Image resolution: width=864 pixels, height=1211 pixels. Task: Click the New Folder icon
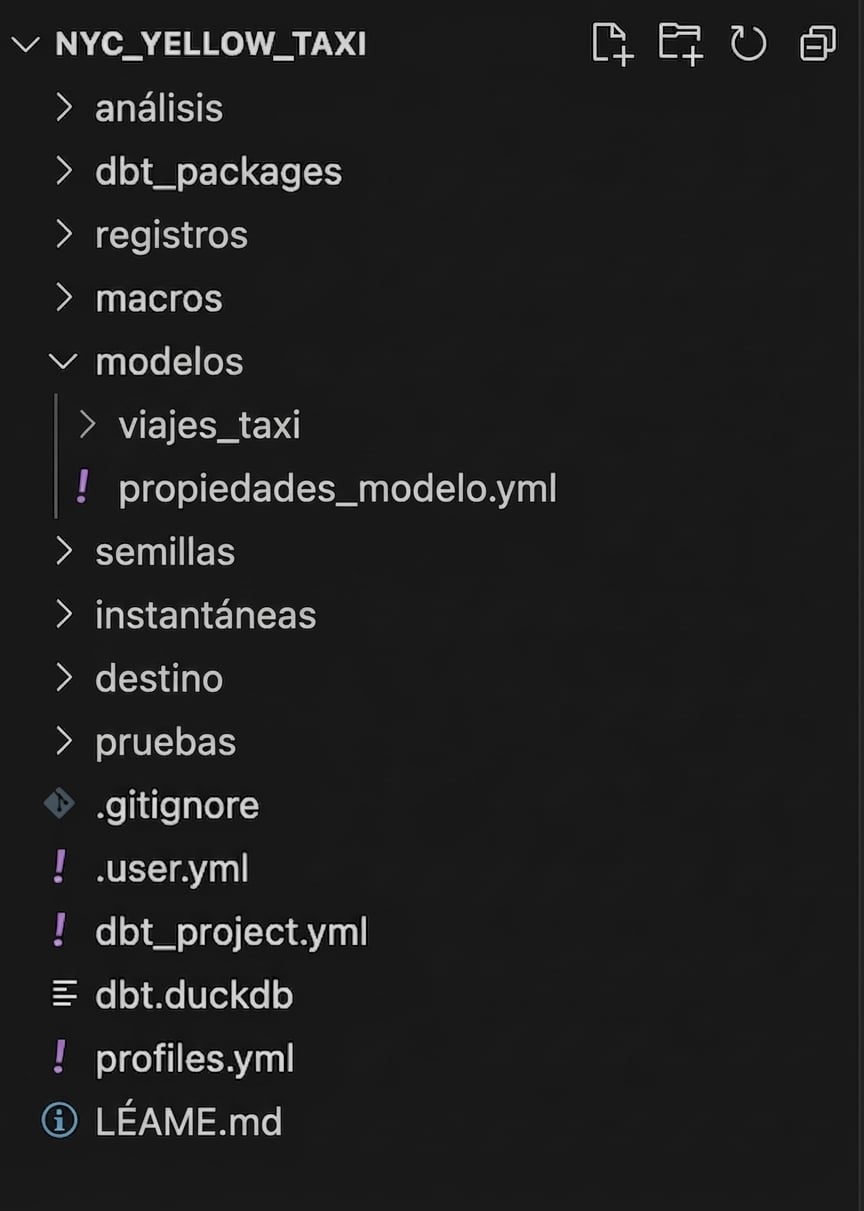point(680,43)
